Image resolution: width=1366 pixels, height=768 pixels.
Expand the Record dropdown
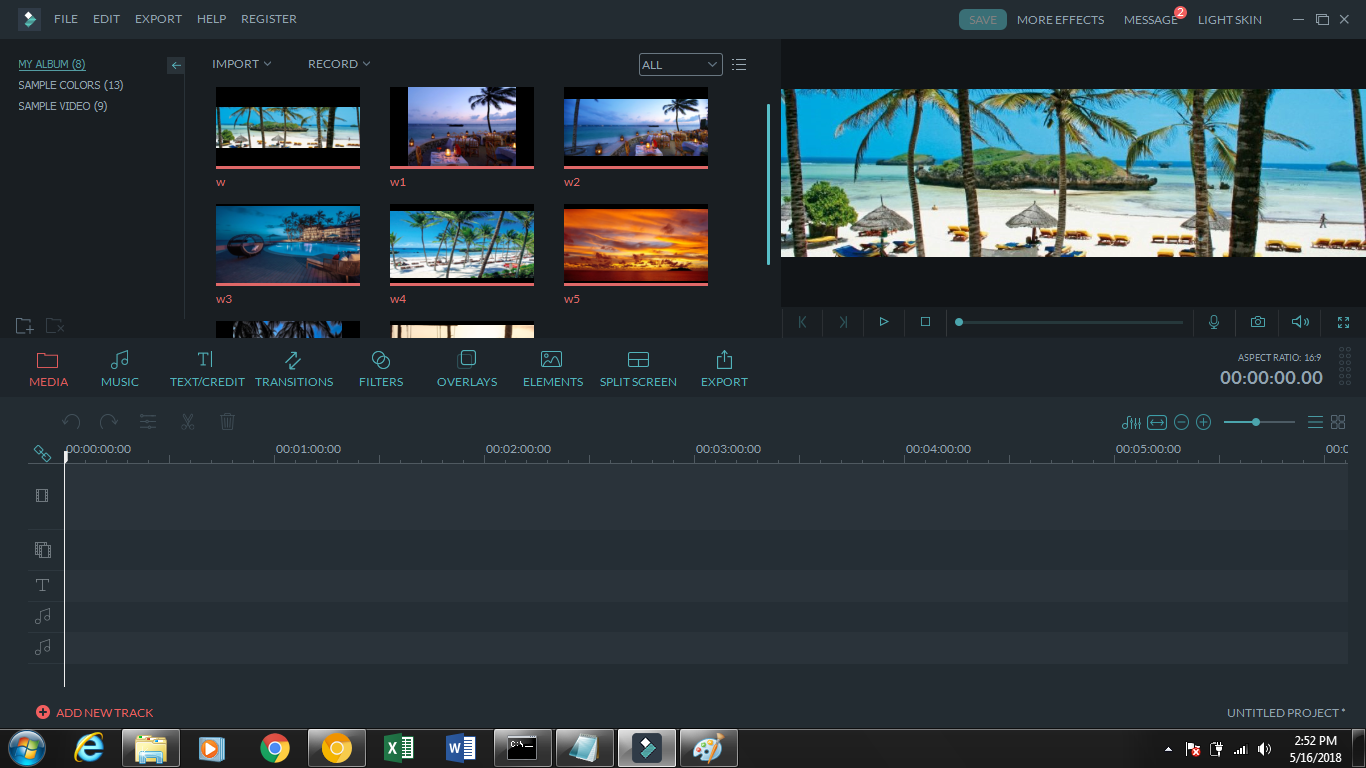pos(339,64)
